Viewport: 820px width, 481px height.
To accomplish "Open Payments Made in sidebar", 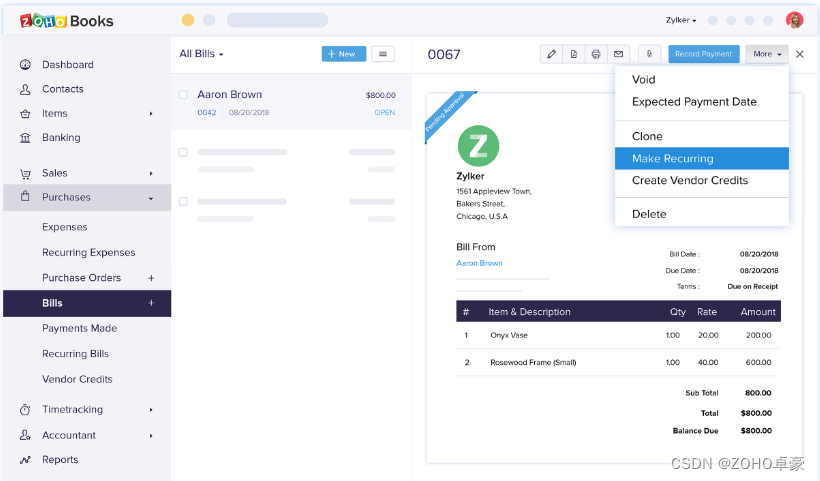I will coord(79,328).
